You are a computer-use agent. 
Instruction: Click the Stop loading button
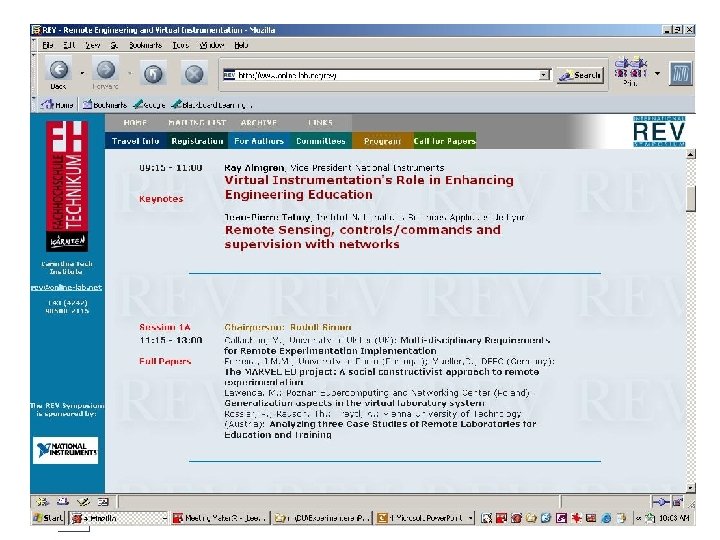click(x=194, y=74)
